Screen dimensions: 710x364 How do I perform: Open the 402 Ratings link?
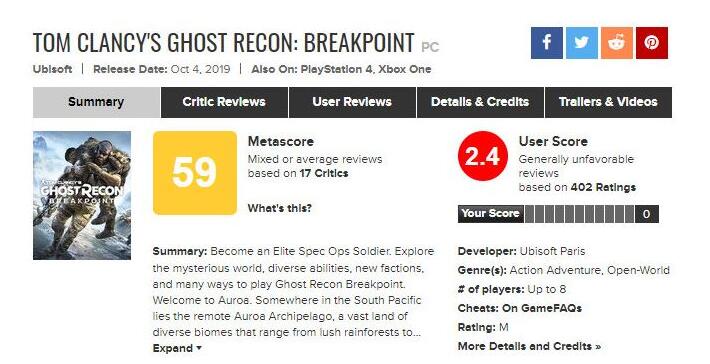[x=603, y=187]
